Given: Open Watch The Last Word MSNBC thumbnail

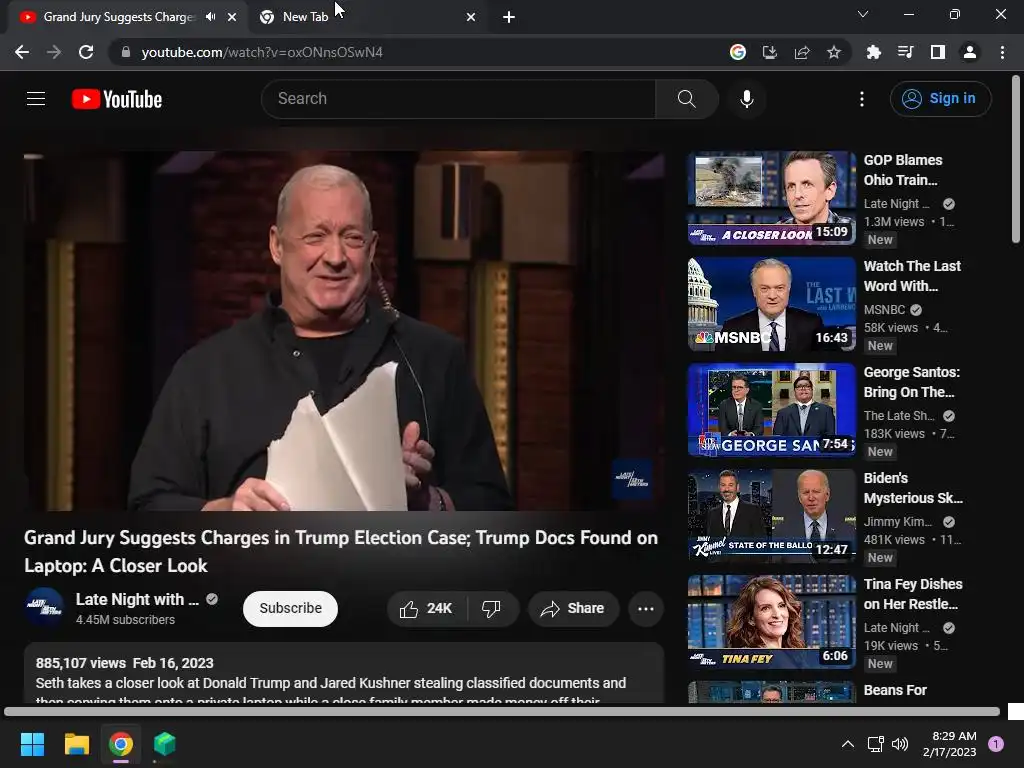Looking at the screenshot, I should click(771, 304).
